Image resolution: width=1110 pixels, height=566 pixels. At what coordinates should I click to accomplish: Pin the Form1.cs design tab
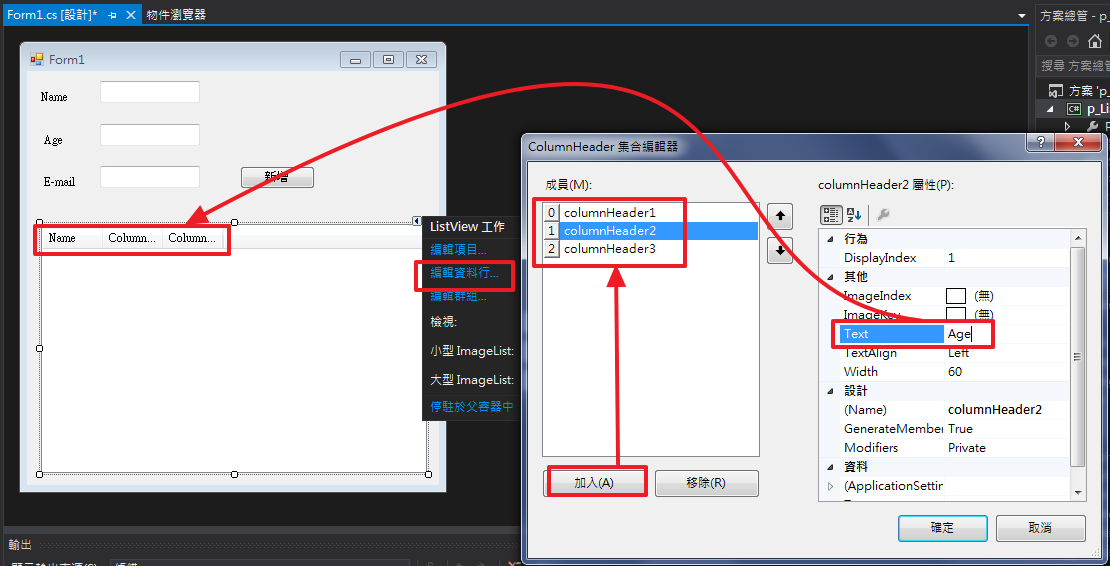(112, 16)
